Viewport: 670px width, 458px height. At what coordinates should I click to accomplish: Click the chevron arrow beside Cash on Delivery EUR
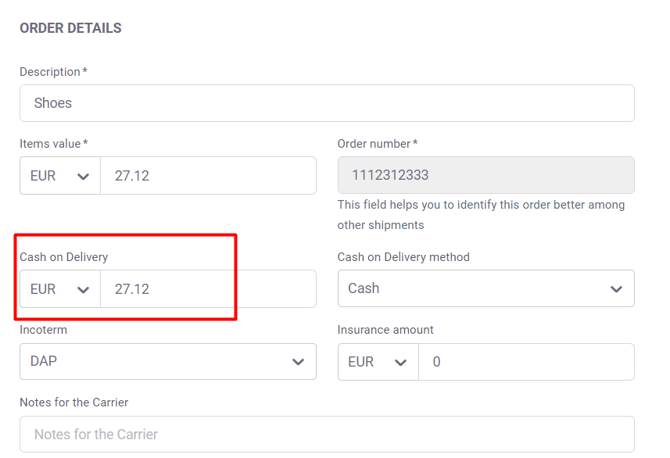[83, 290]
